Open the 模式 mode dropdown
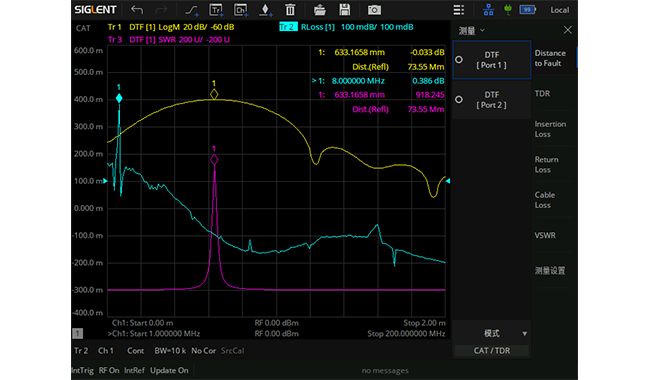The width and height of the screenshot is (650, 380). click(492, 334)
